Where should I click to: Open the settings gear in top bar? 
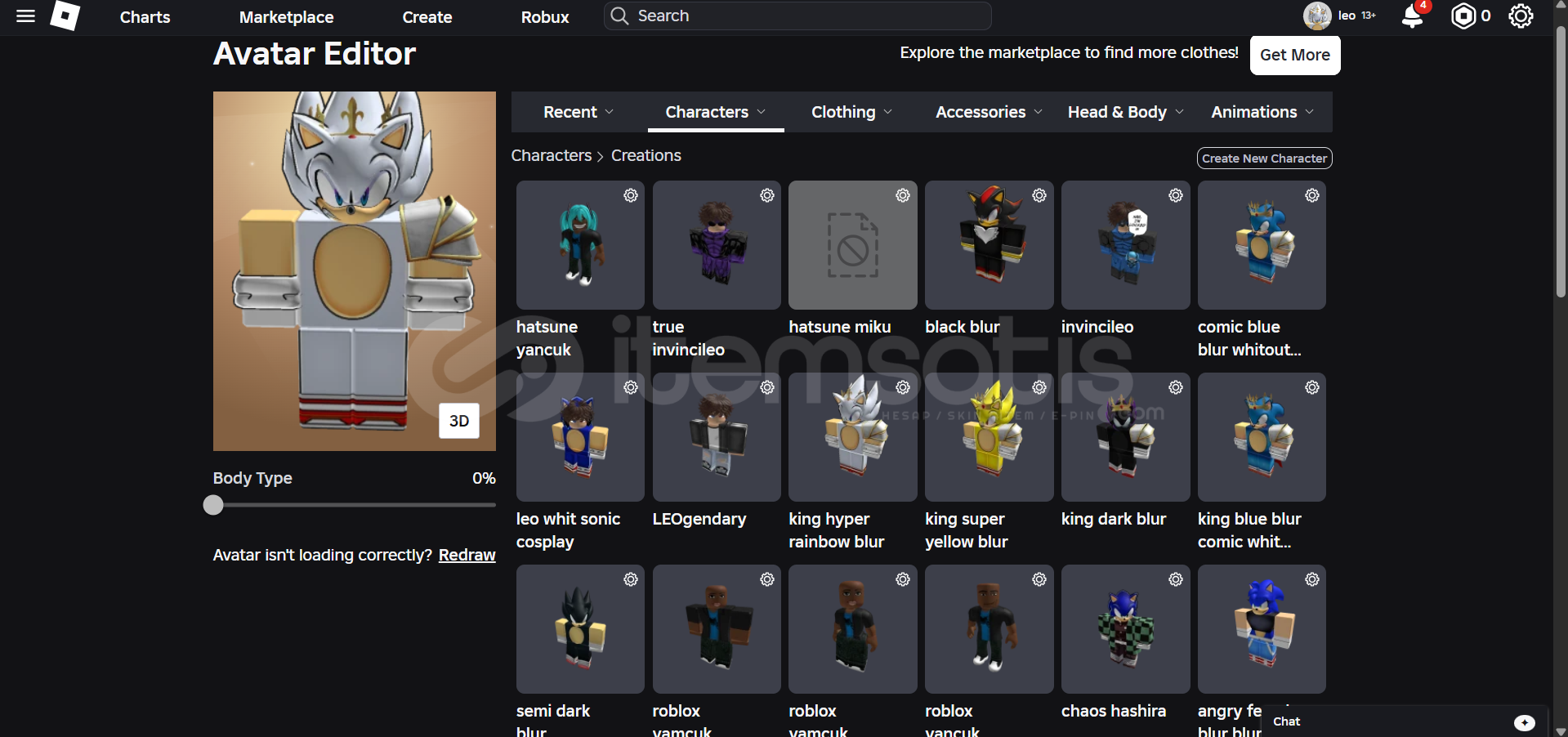pos(1521,16)
